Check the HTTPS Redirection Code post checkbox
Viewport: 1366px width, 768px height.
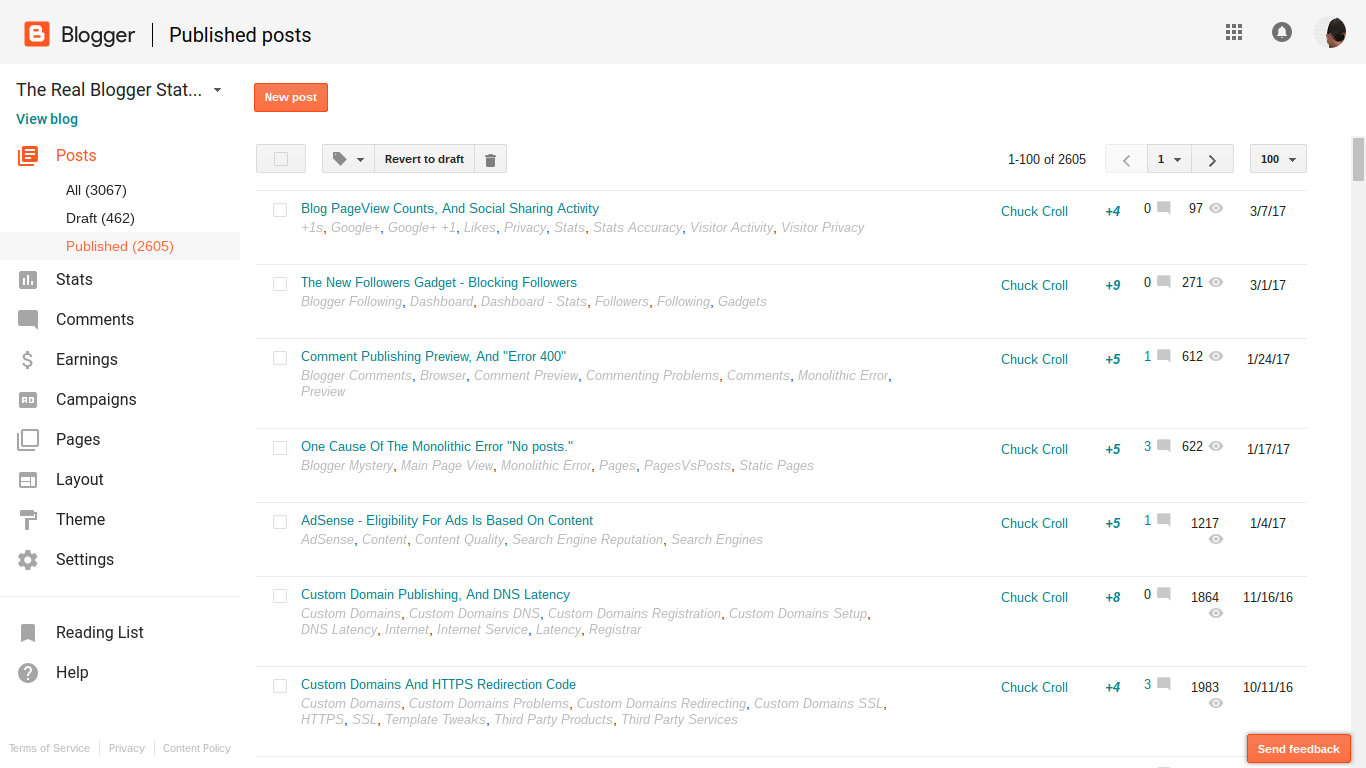280,686
